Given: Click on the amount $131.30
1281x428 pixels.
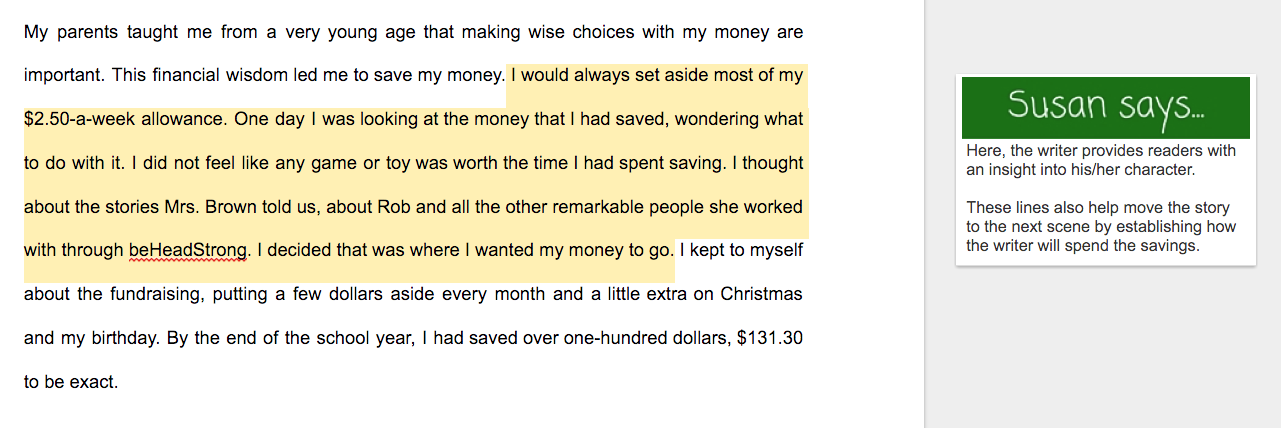Looking at the screenshot, I should pyautogui.click(x=769, y=338).
